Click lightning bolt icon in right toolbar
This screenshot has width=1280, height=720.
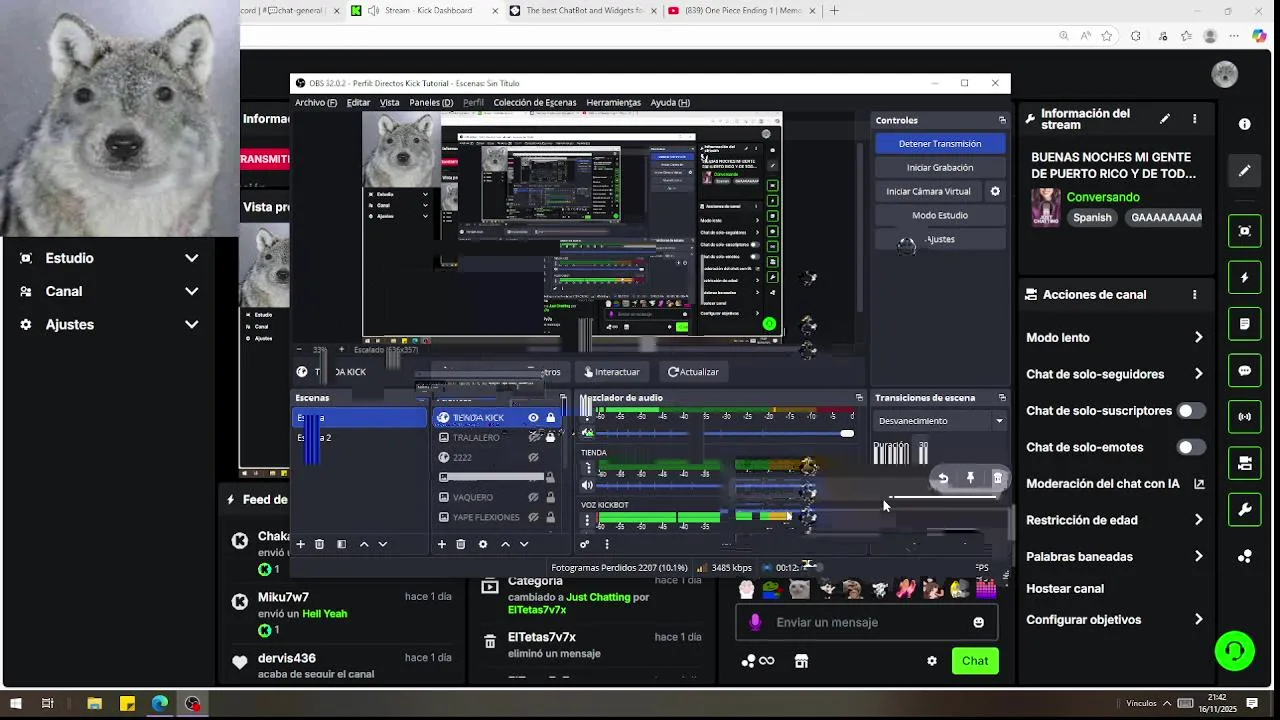(1244, 277)
